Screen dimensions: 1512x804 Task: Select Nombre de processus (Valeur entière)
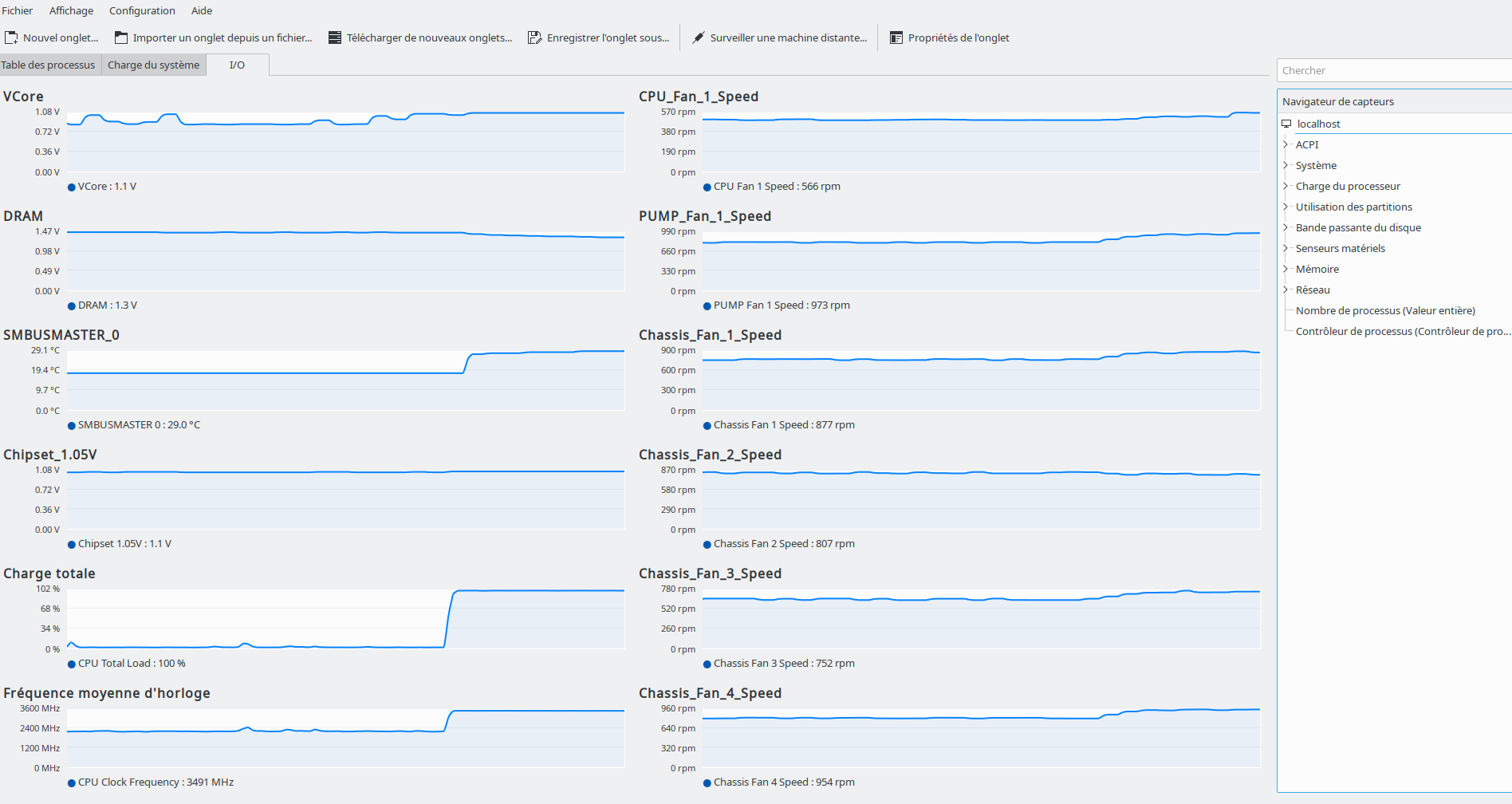(x=1385, y=310)
